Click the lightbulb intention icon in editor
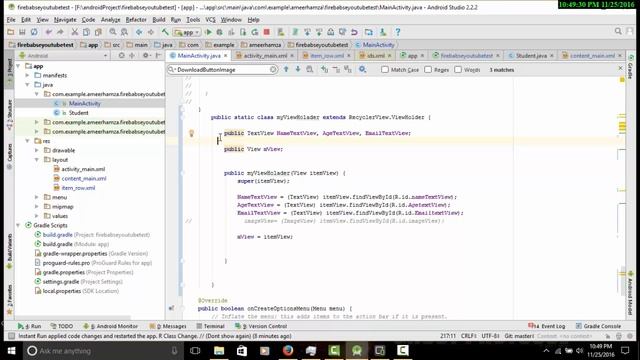The image size is (640, 360). 191,133
